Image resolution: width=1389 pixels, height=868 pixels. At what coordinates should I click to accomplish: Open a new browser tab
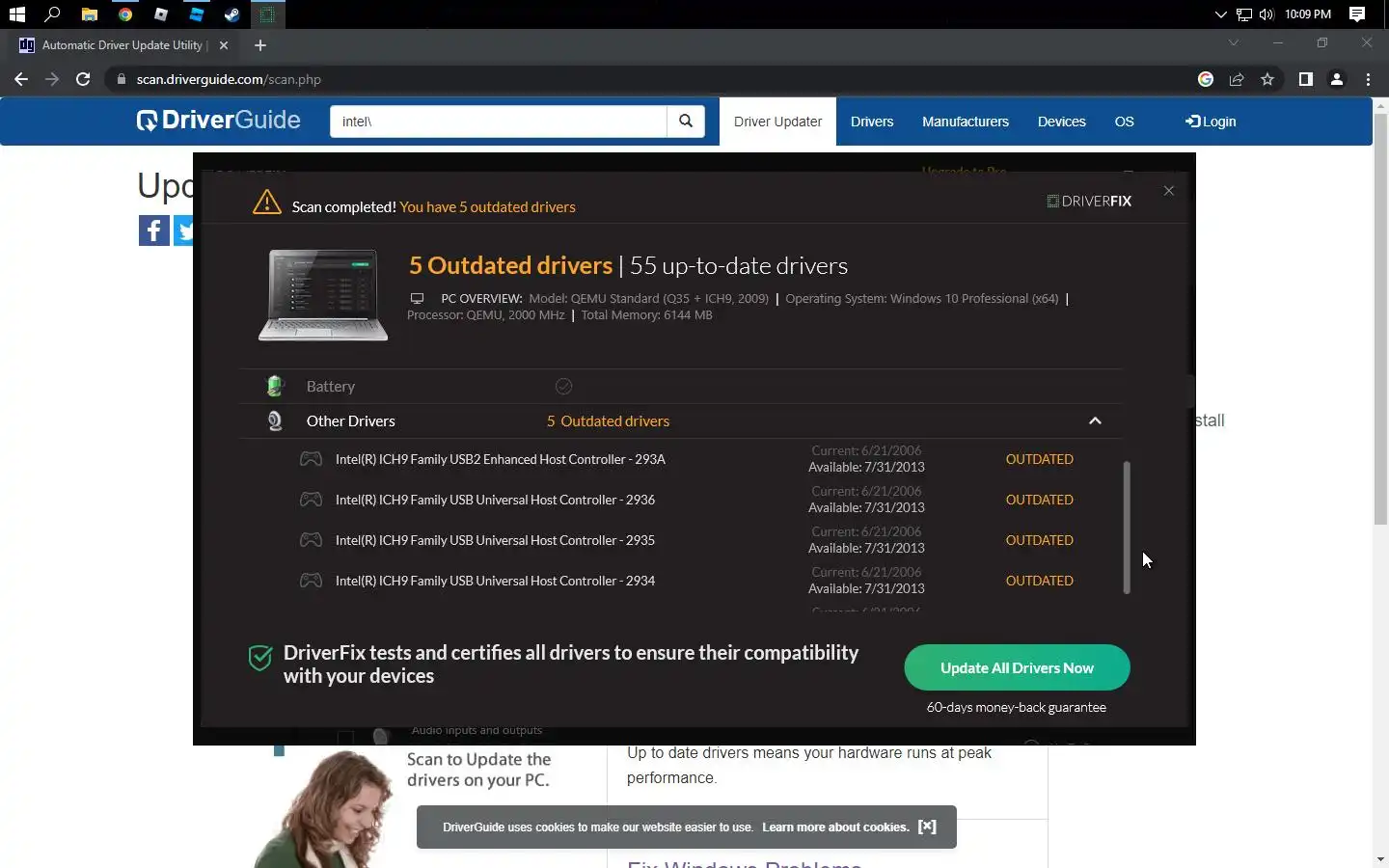pyautogui.click(x=260, y=45)
